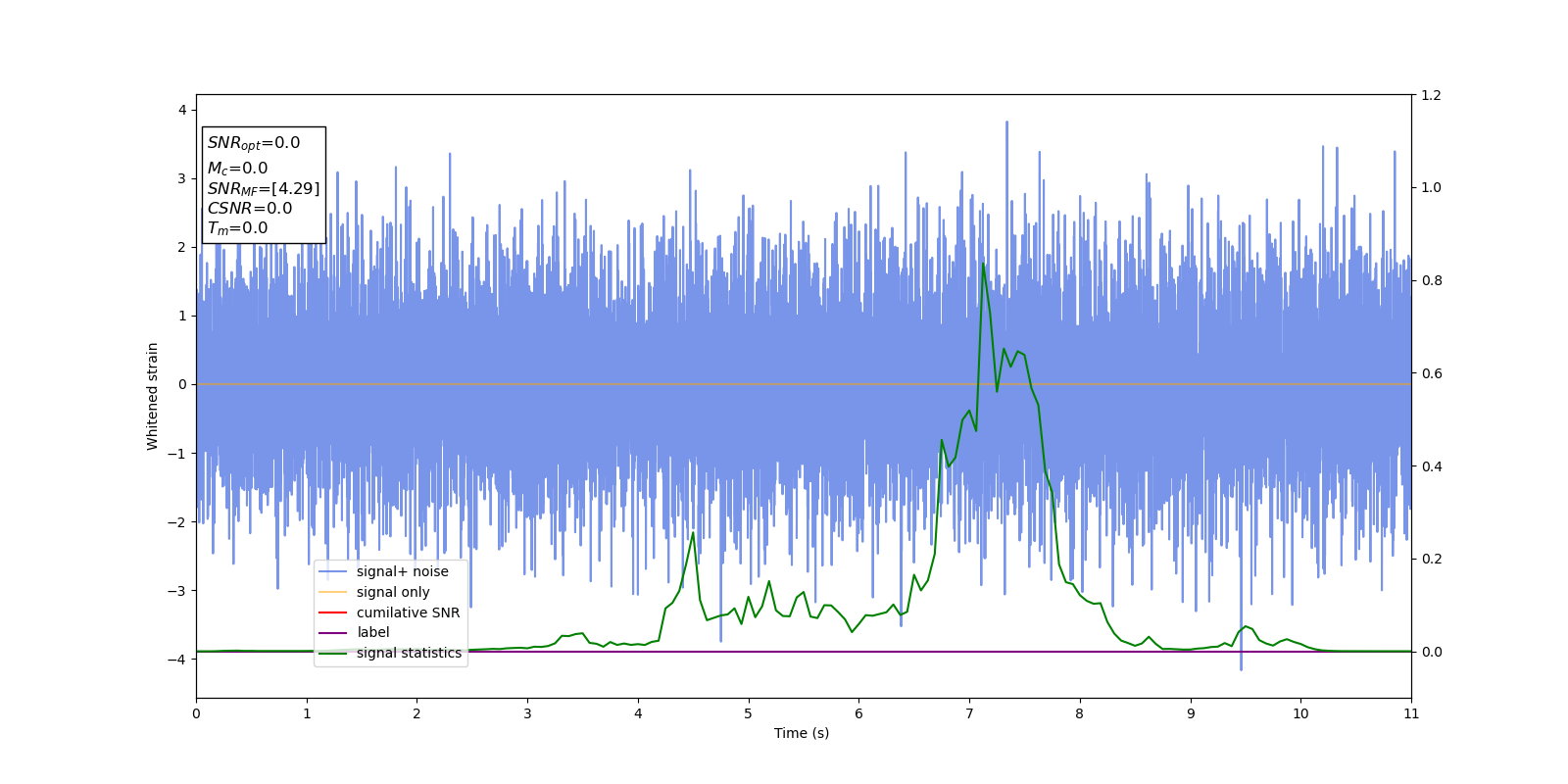Click the x-axis tick label 11
Screen dimensions: 1568x784
1411,713
